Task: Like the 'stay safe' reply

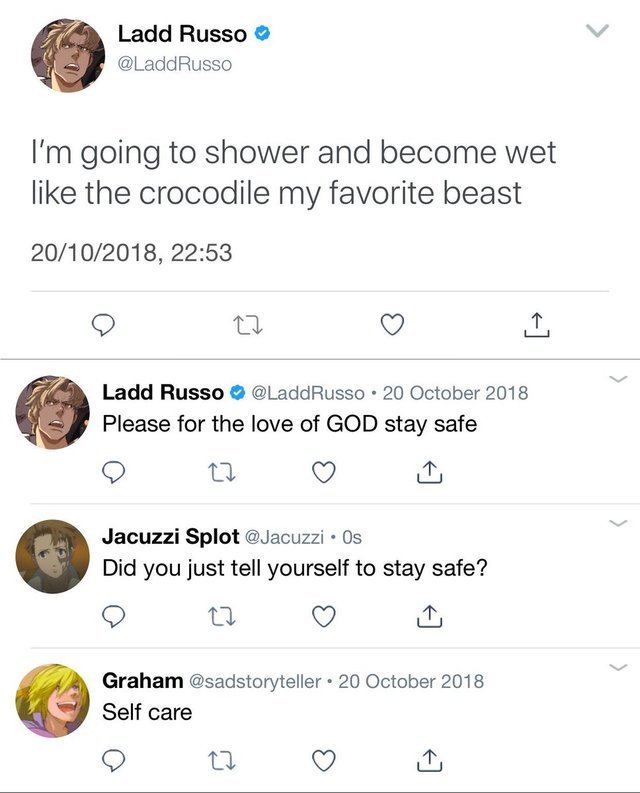Action: 323,470
